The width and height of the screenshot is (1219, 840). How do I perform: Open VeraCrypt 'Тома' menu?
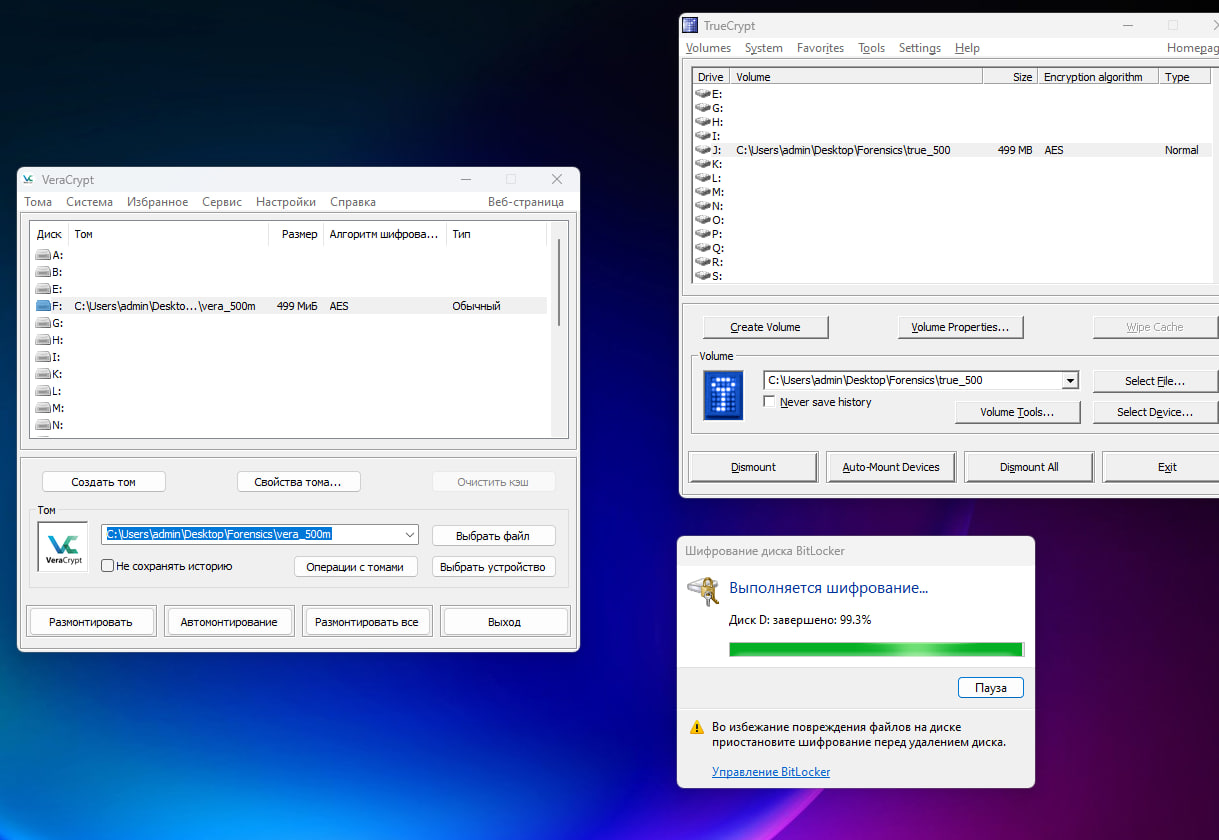click(38, 202)
